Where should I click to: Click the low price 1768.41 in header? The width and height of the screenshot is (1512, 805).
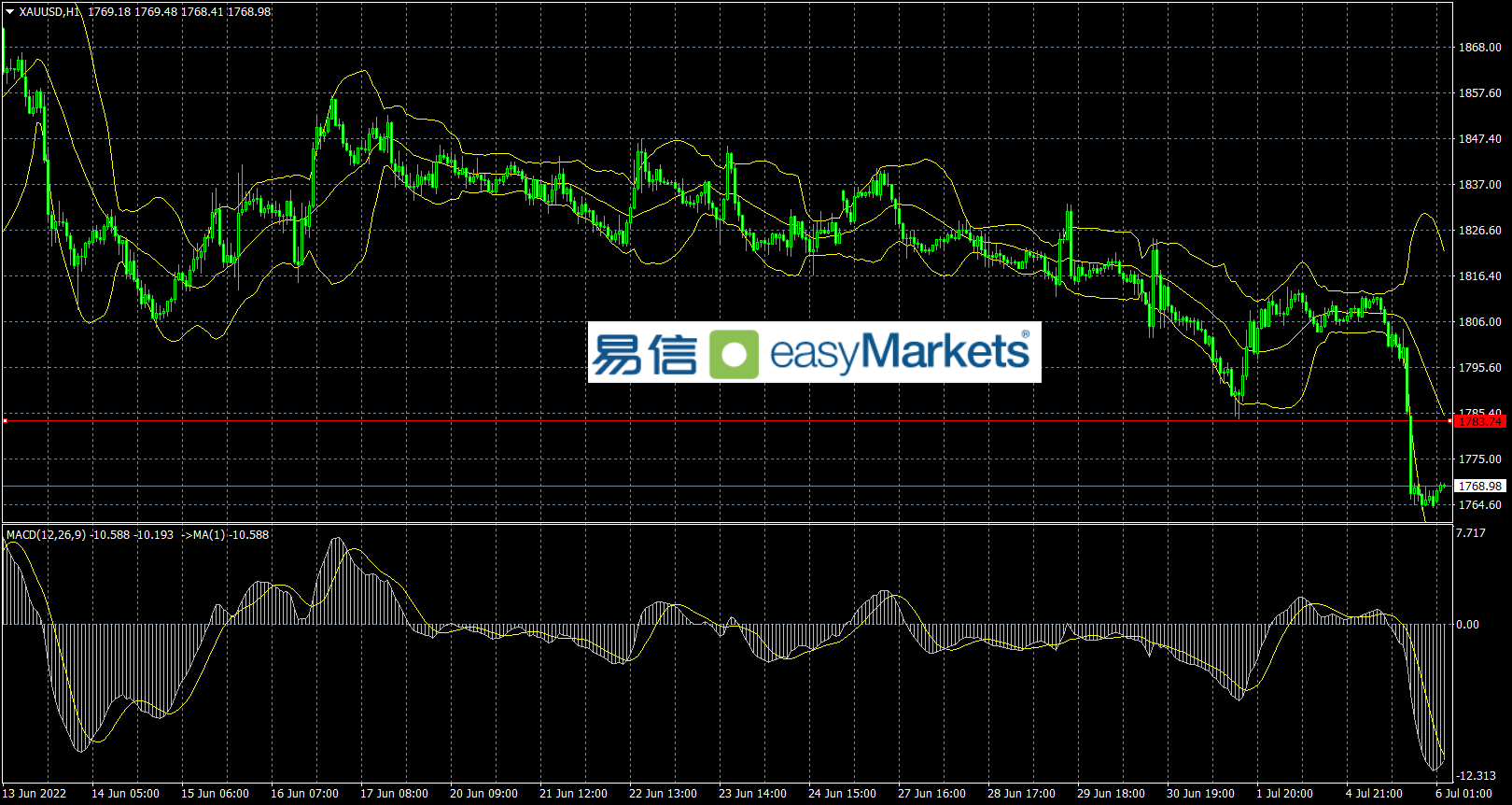203,12
